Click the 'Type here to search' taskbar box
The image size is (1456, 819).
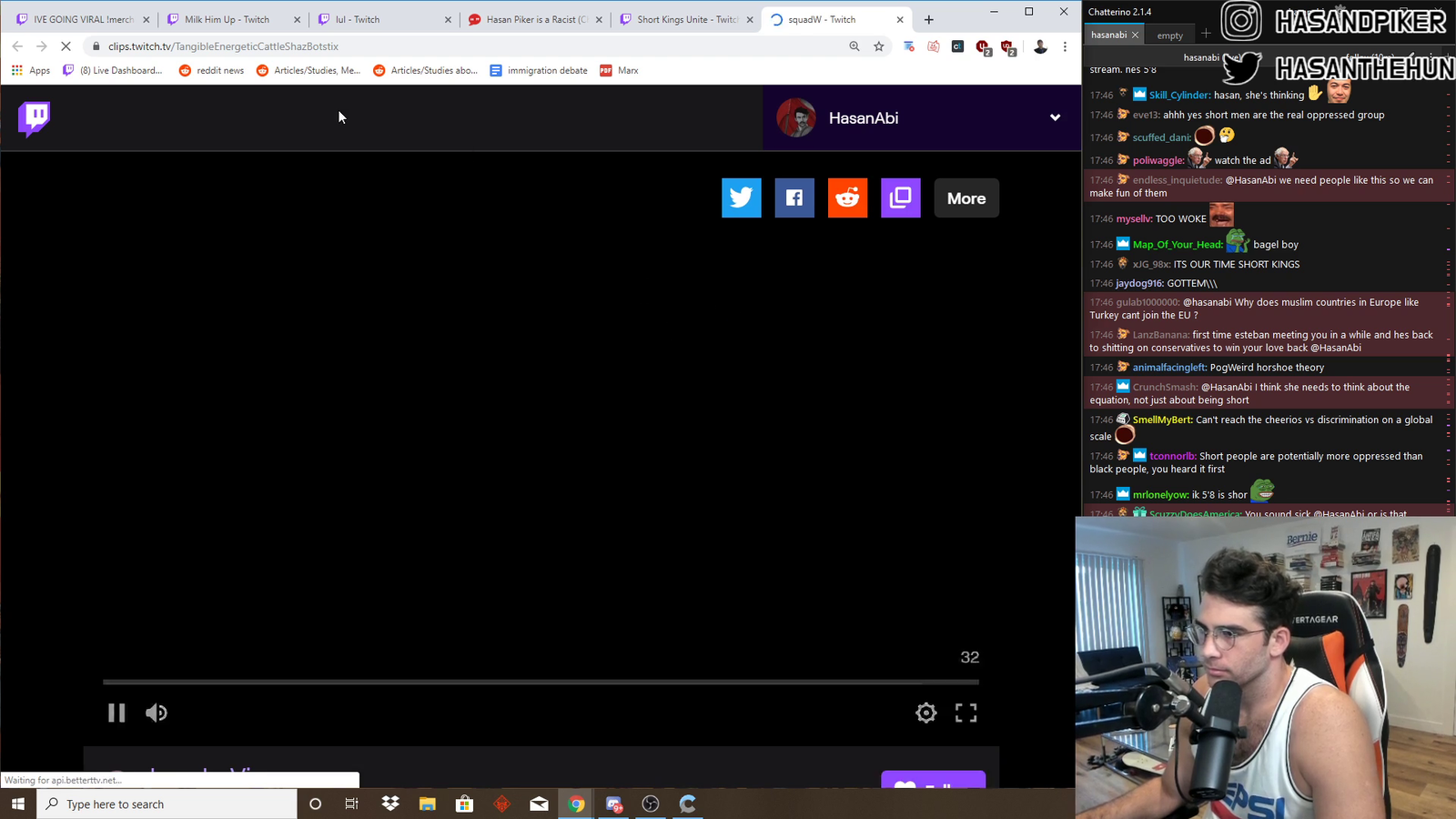(167, 804)
